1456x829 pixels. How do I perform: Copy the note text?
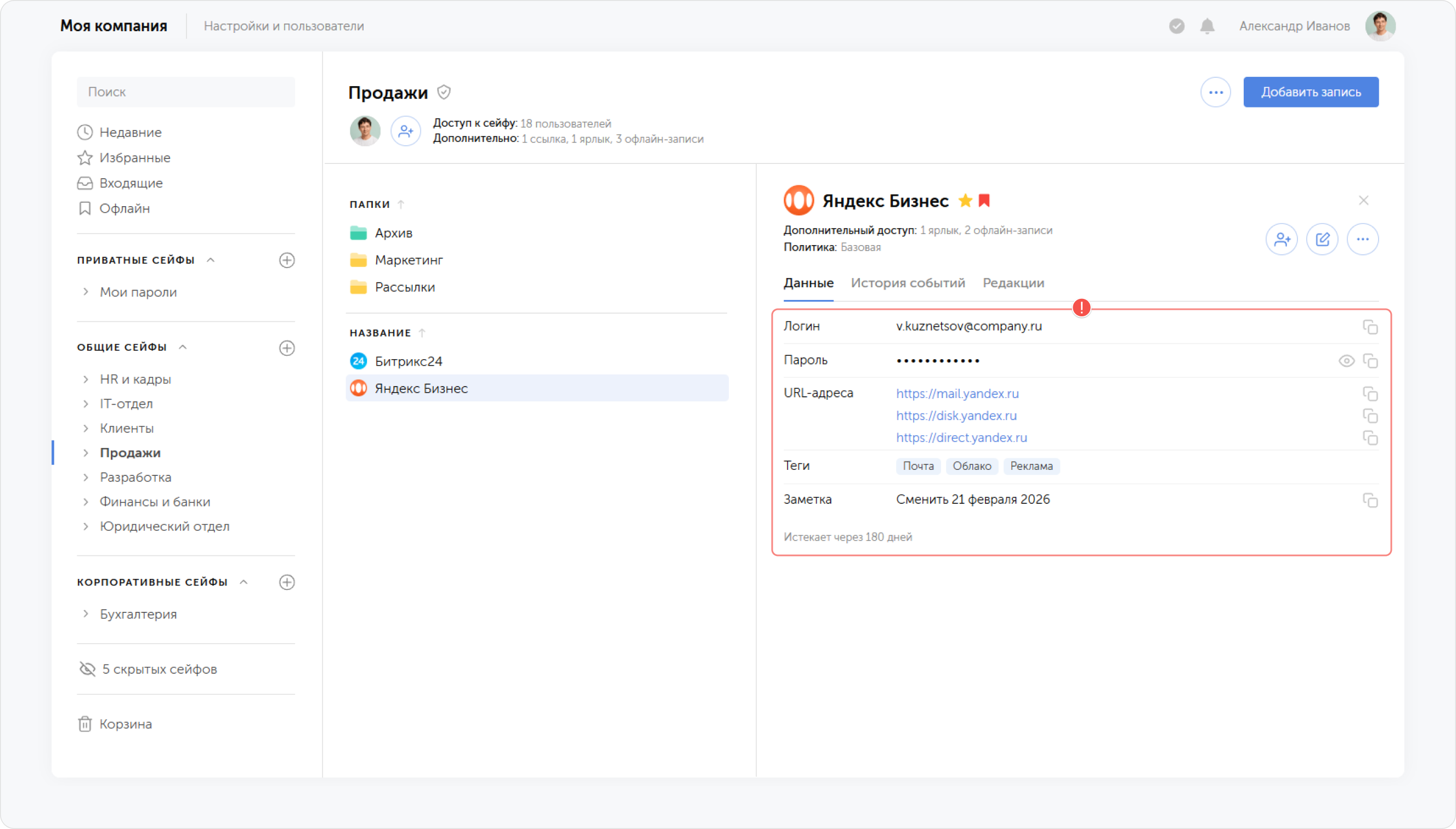pos(1369,501)
